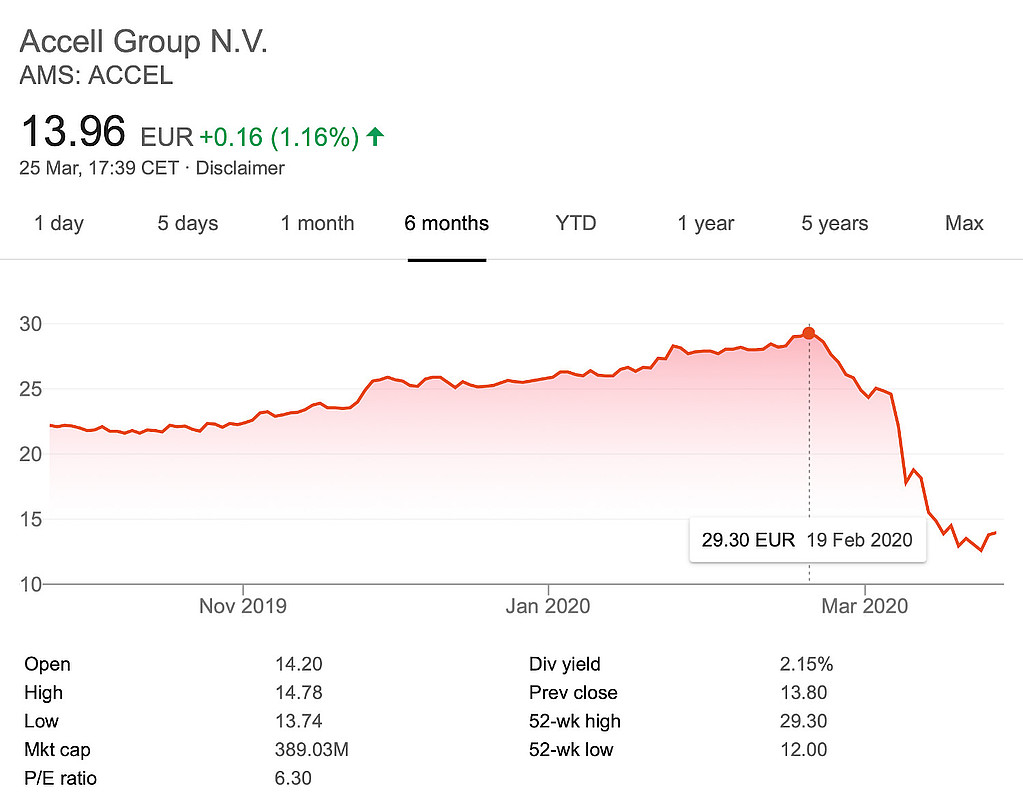Show the 1 year chart
Screen dimensions: 1023x803
click(705, 223)
